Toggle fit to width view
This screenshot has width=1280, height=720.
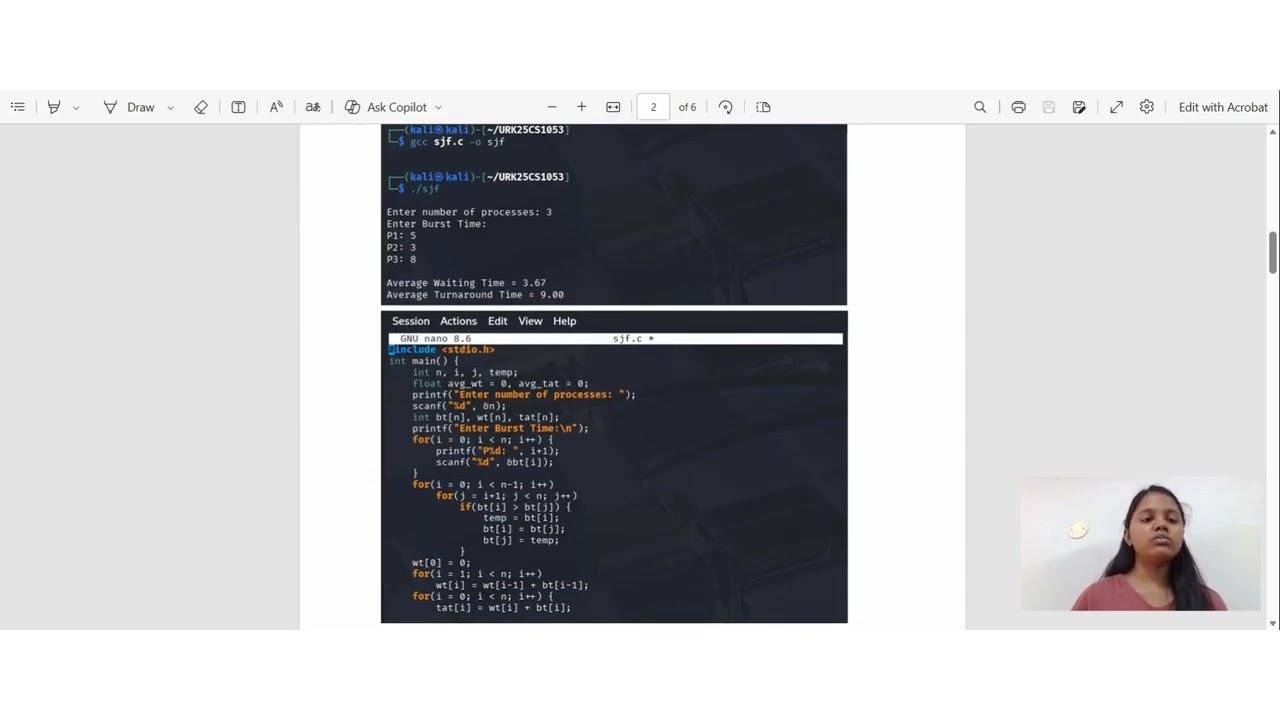tap(613, 107)
